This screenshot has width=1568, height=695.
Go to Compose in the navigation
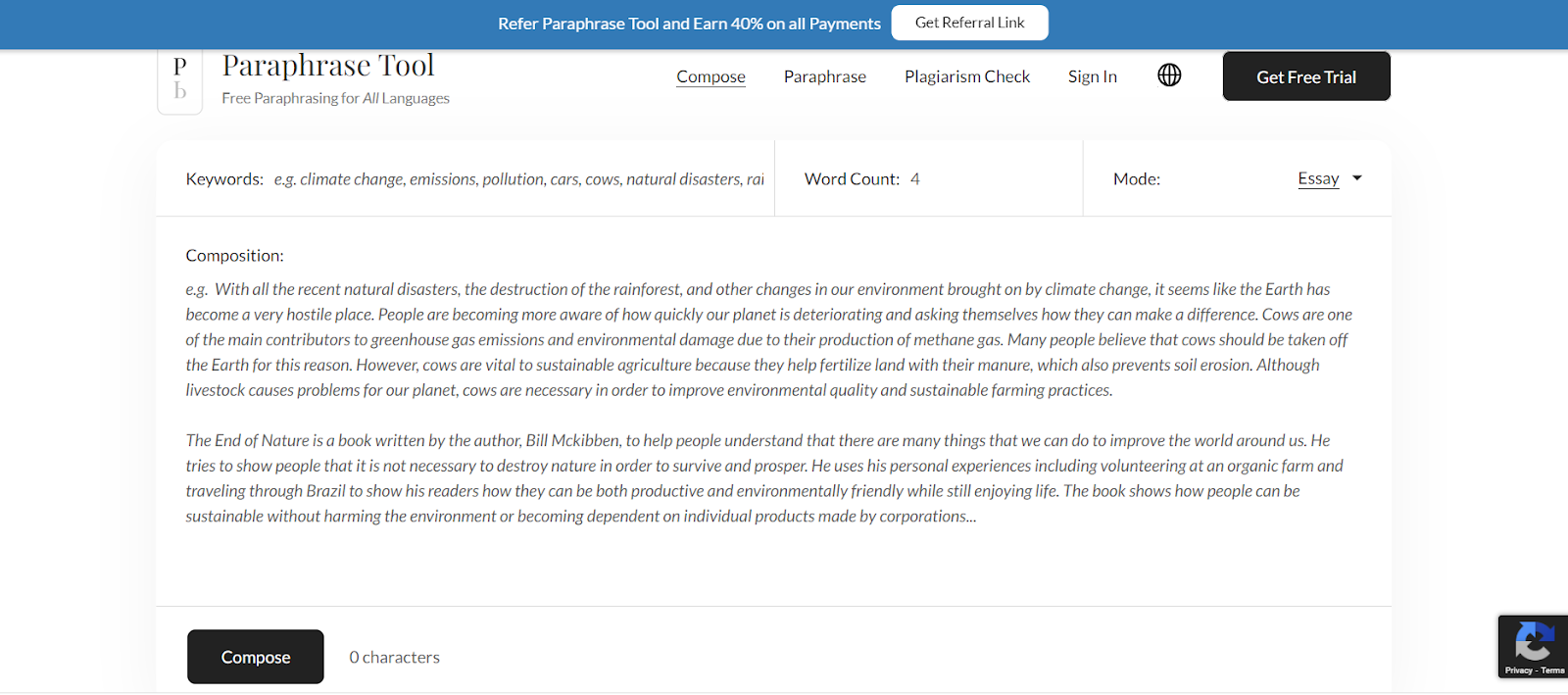coord(710,76)
